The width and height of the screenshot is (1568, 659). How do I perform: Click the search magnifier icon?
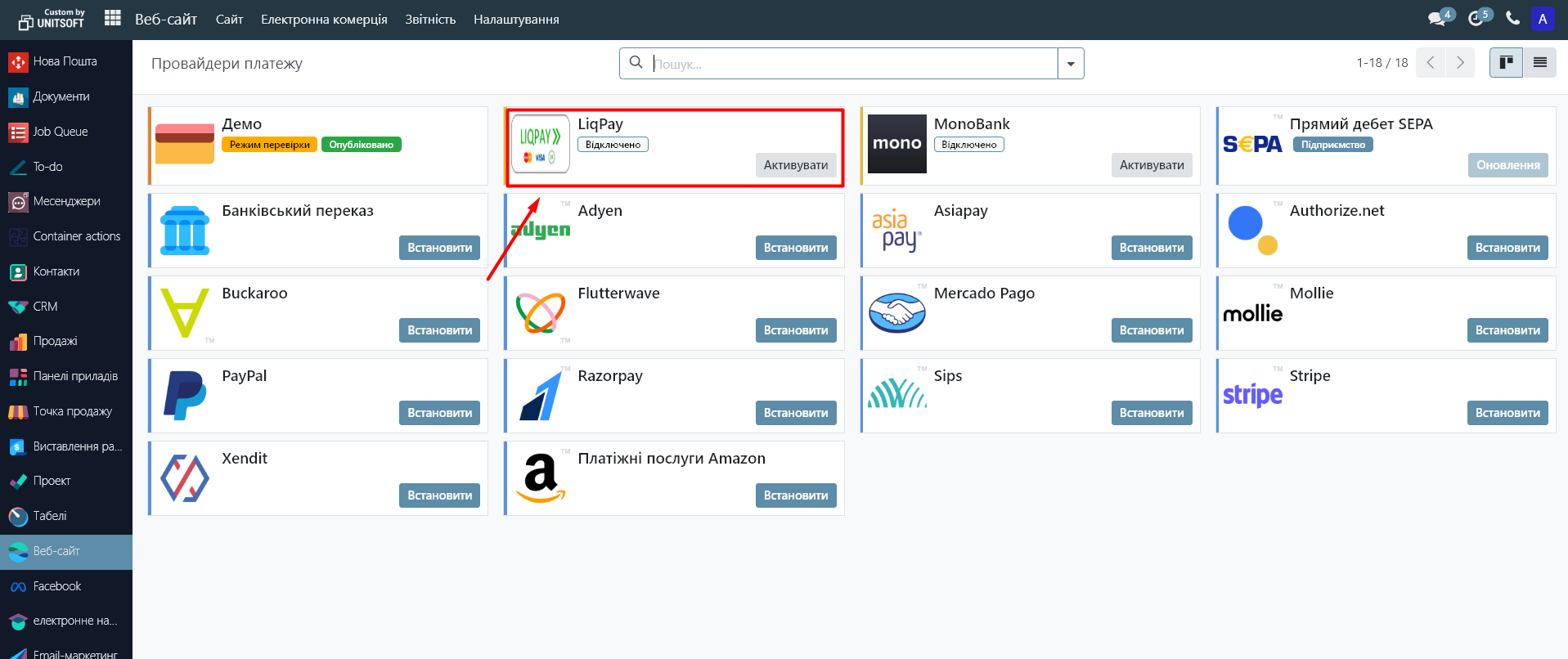(x=636, y=62)
